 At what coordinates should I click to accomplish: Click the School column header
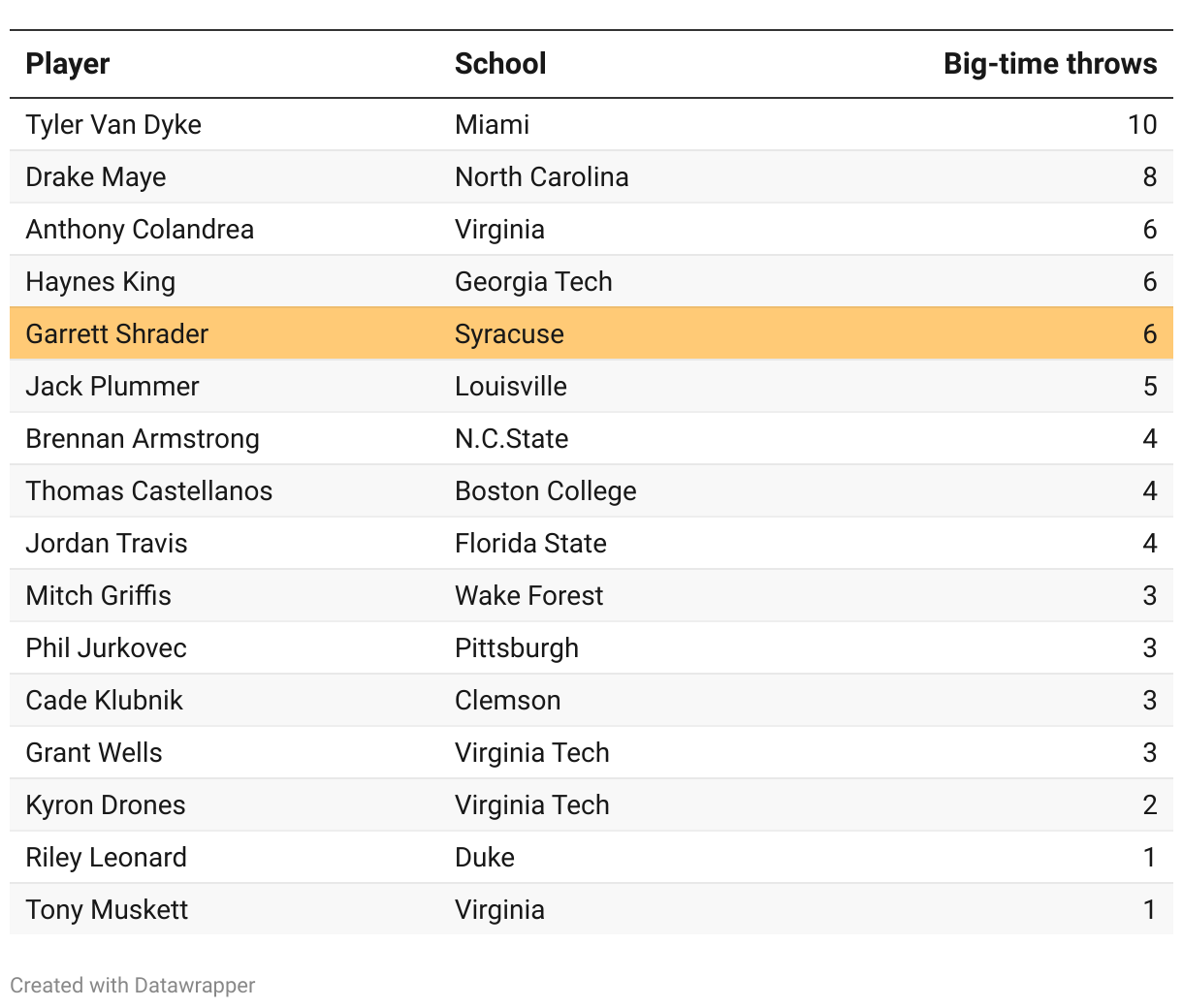pyautogui.click(x=500, y=64)
